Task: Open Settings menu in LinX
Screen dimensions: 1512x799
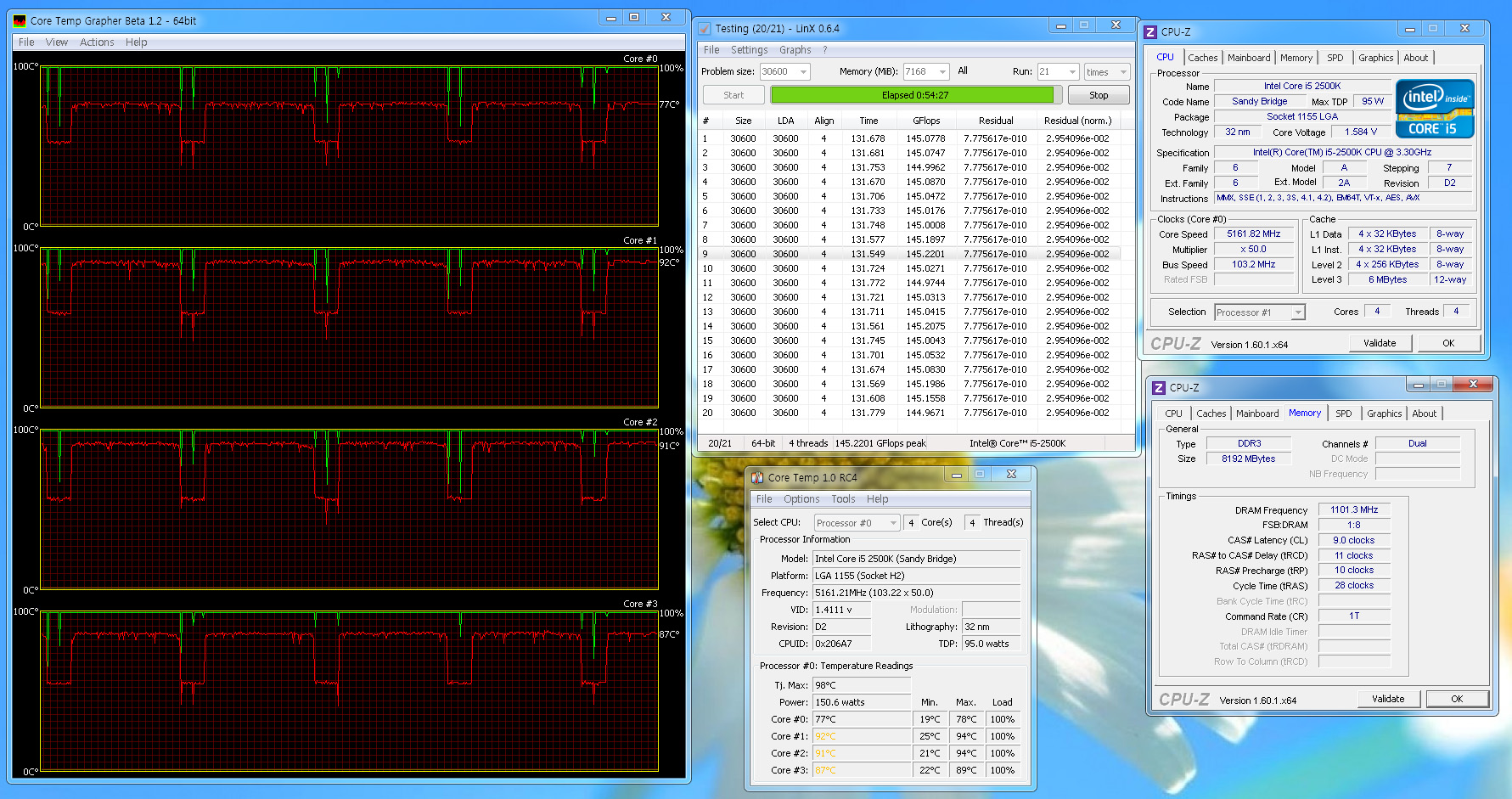Action: 749,50
